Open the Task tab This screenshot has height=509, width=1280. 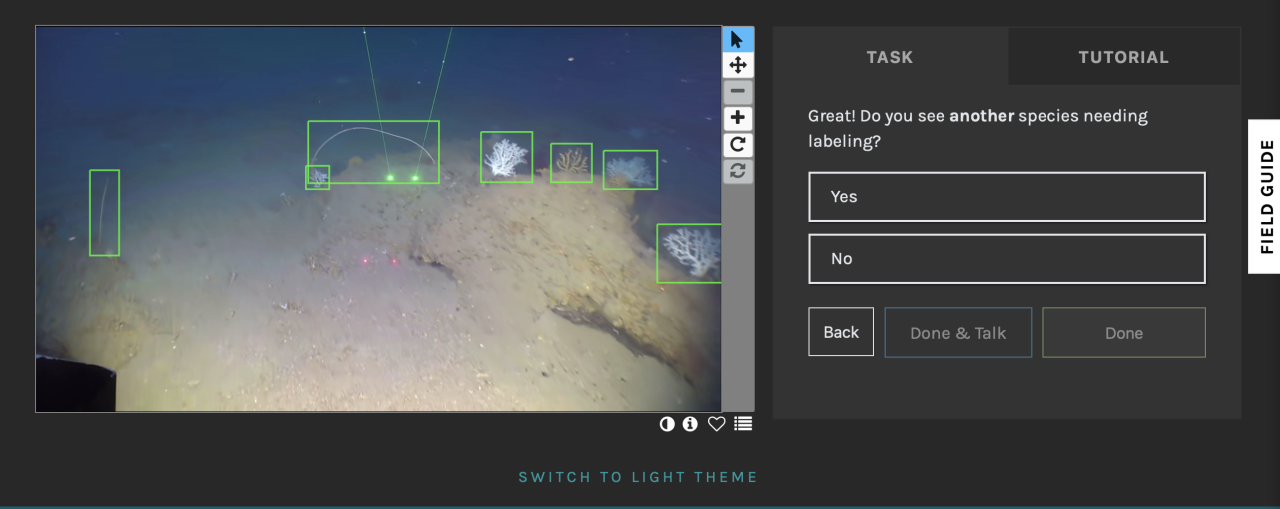(890, 57)
